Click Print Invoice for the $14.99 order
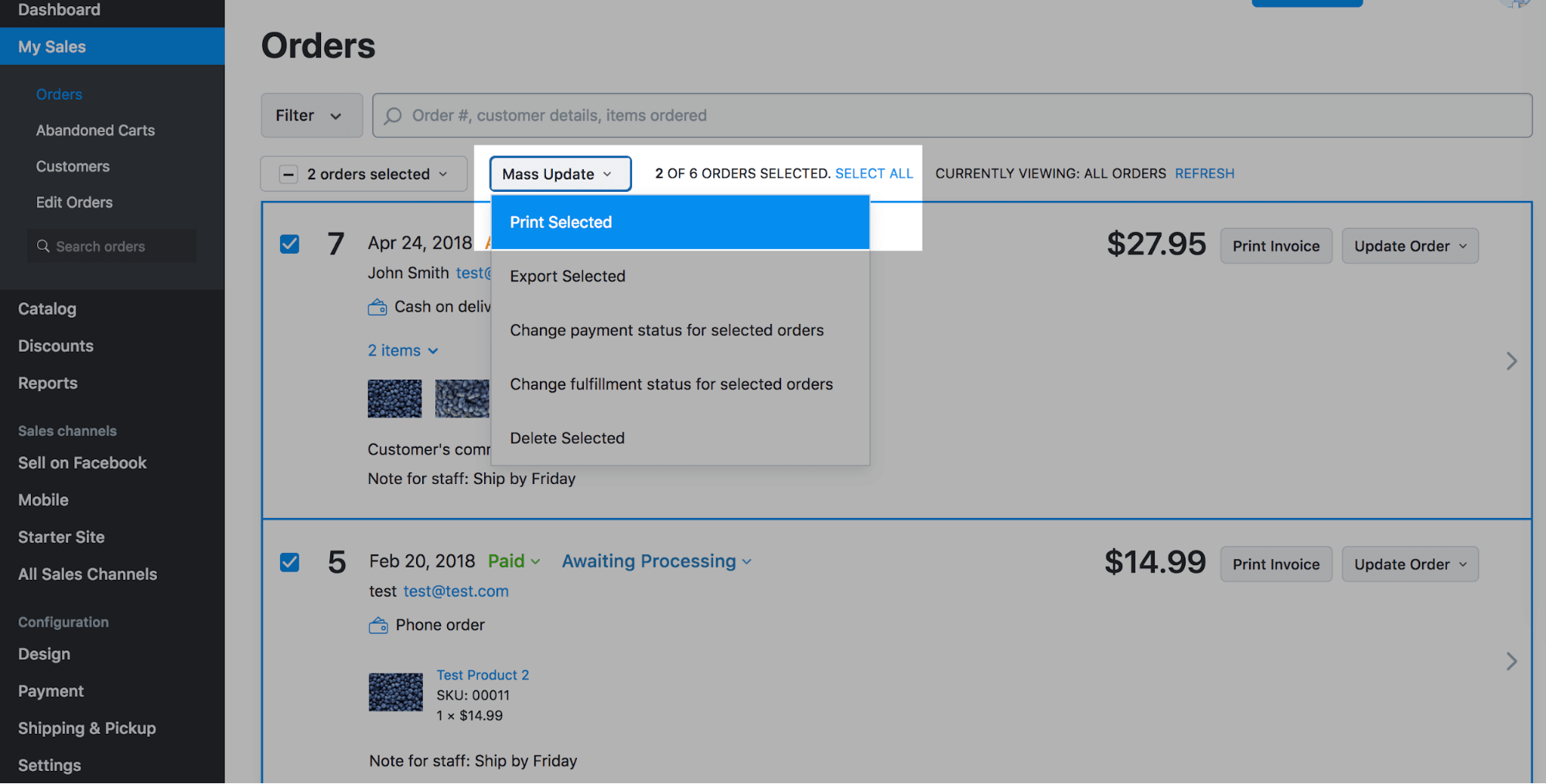Viewport: 1546px width, 784px height. 1275,564
